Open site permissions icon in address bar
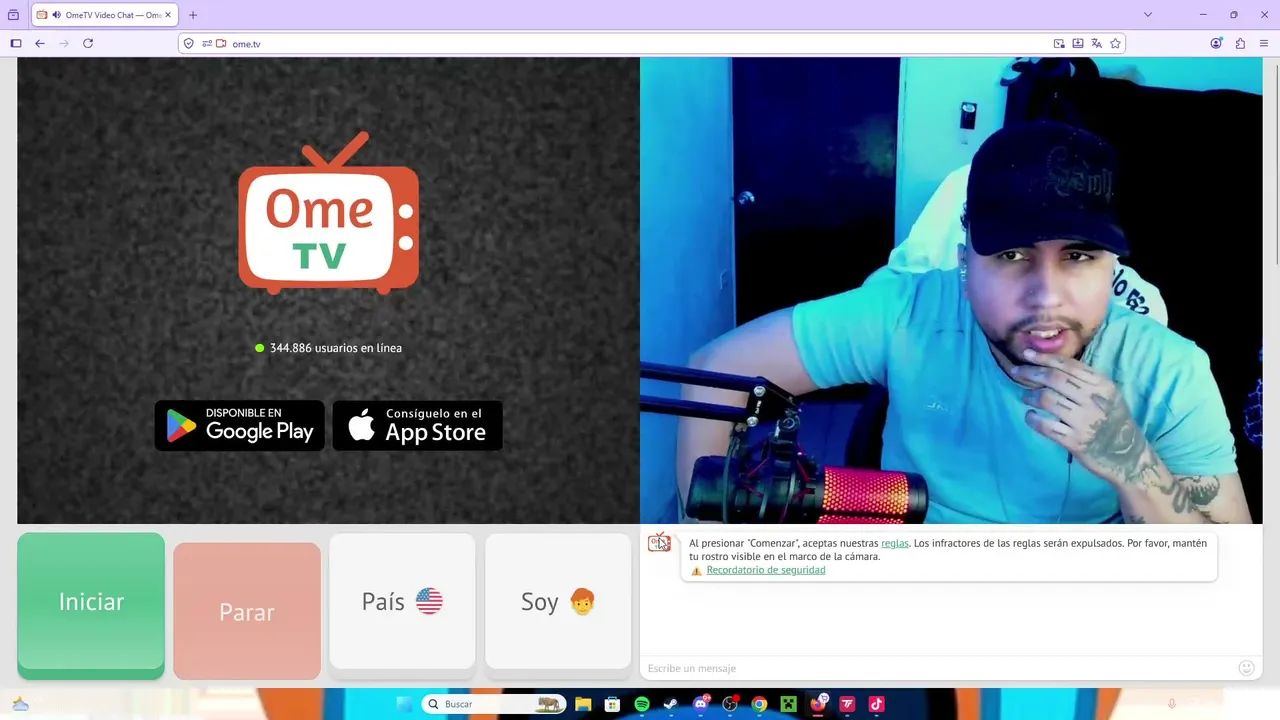The image size is (1280, 720). (x=207, y=44)
